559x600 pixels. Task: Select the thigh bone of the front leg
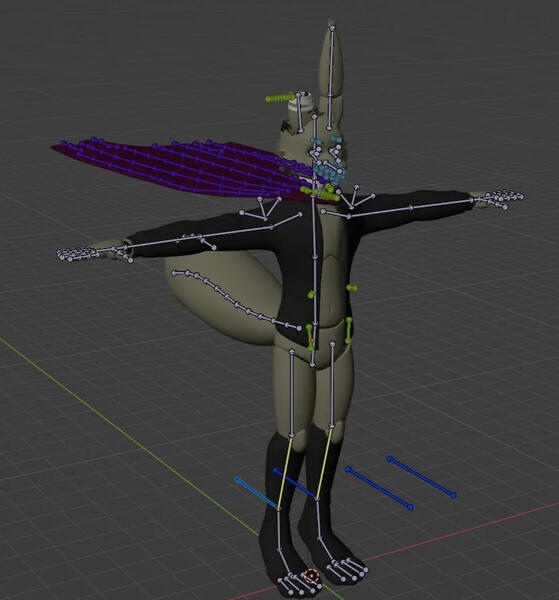tap(292, 393)
